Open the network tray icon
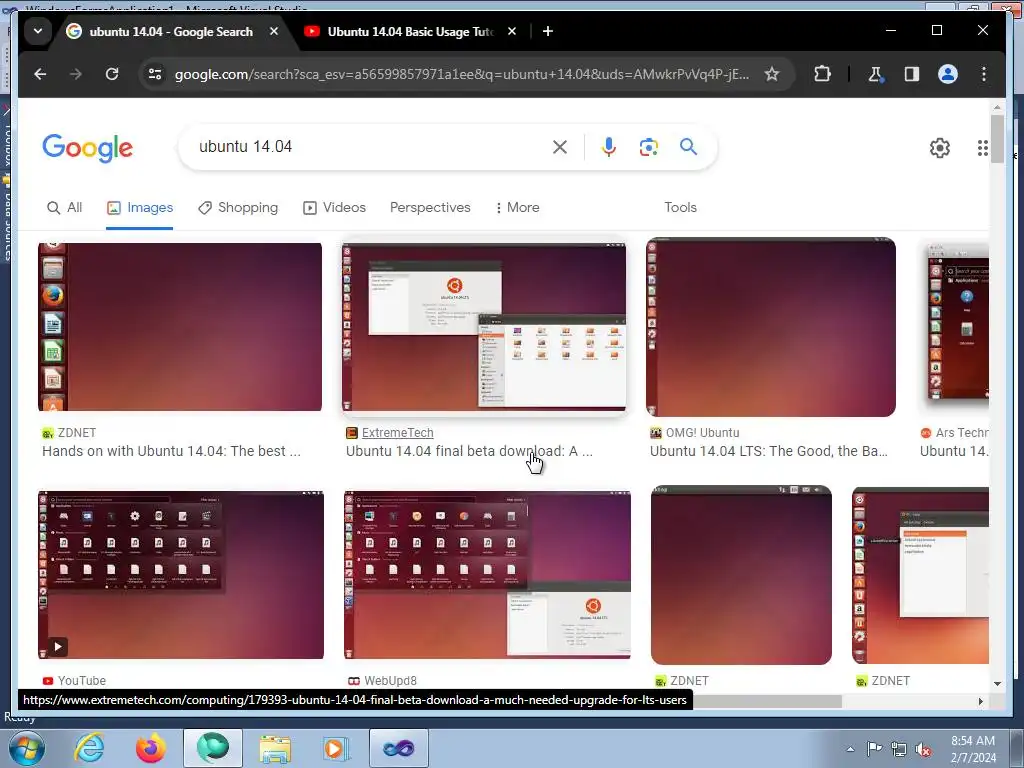 click(899, 750)
